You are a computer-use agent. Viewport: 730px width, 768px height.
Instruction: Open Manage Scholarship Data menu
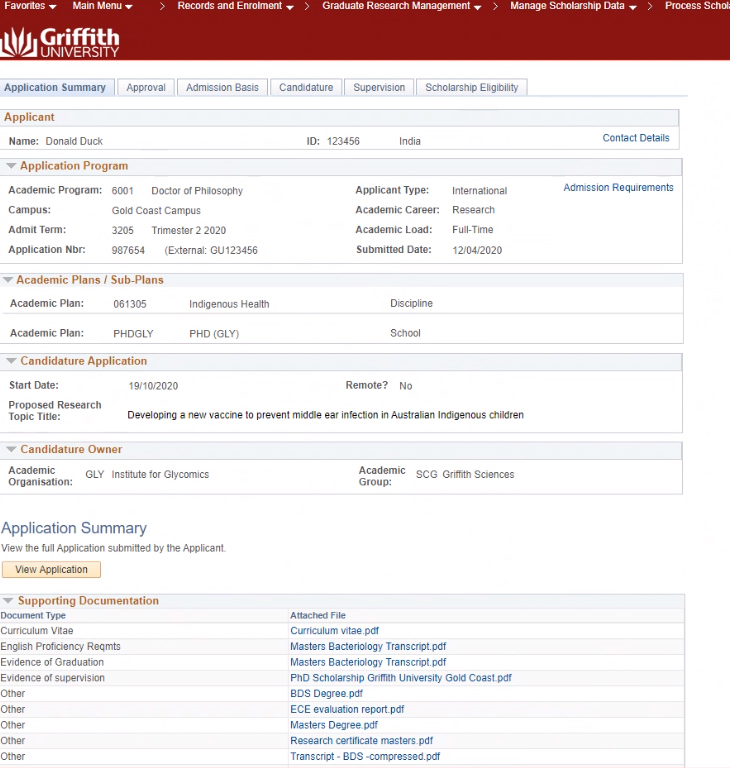point(573,6)
